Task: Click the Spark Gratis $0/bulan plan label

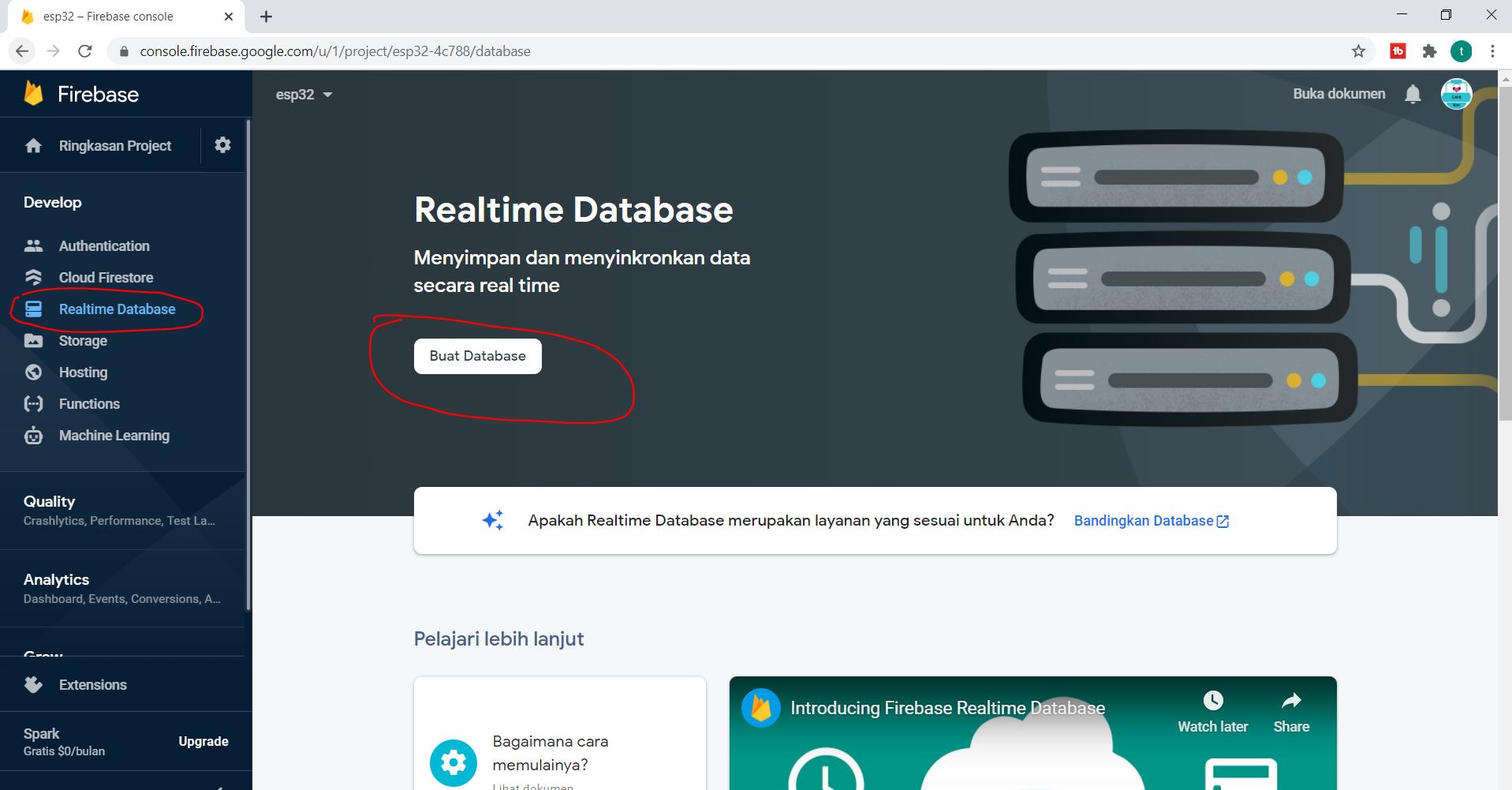Action: coord(64,742)
